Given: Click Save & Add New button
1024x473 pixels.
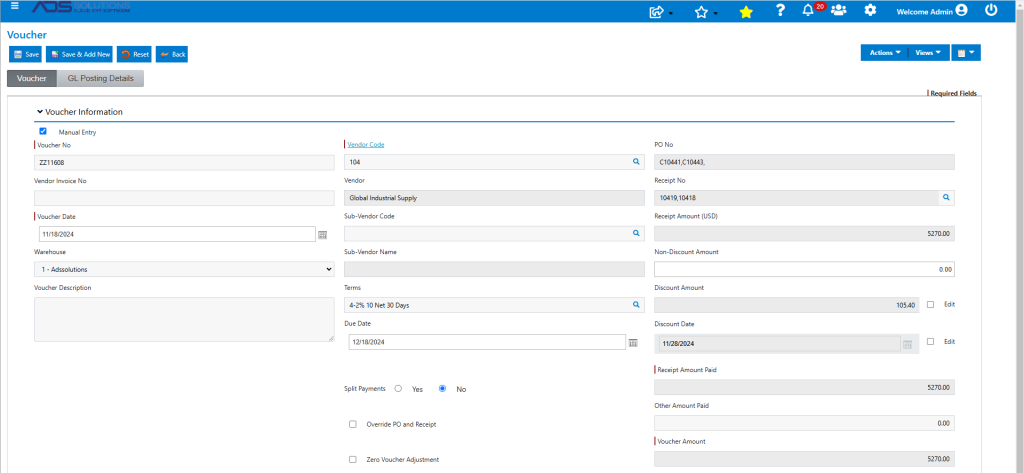Looking at the screenshot, I should [80, 54].
